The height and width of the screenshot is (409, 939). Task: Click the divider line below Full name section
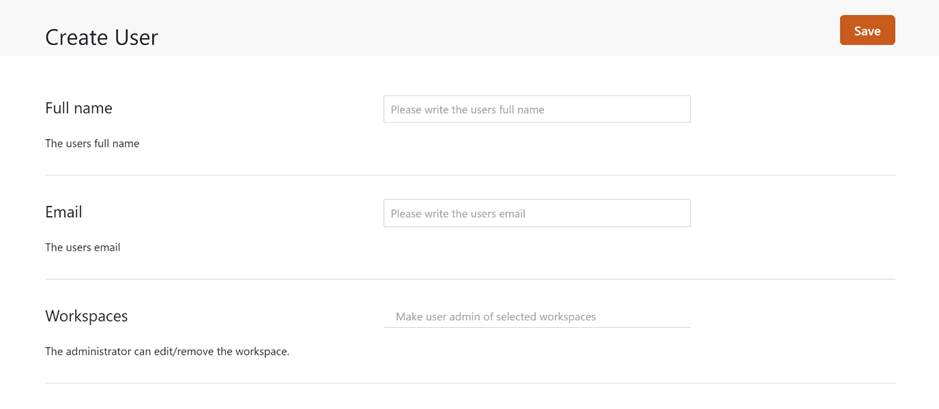pos(470,175)
